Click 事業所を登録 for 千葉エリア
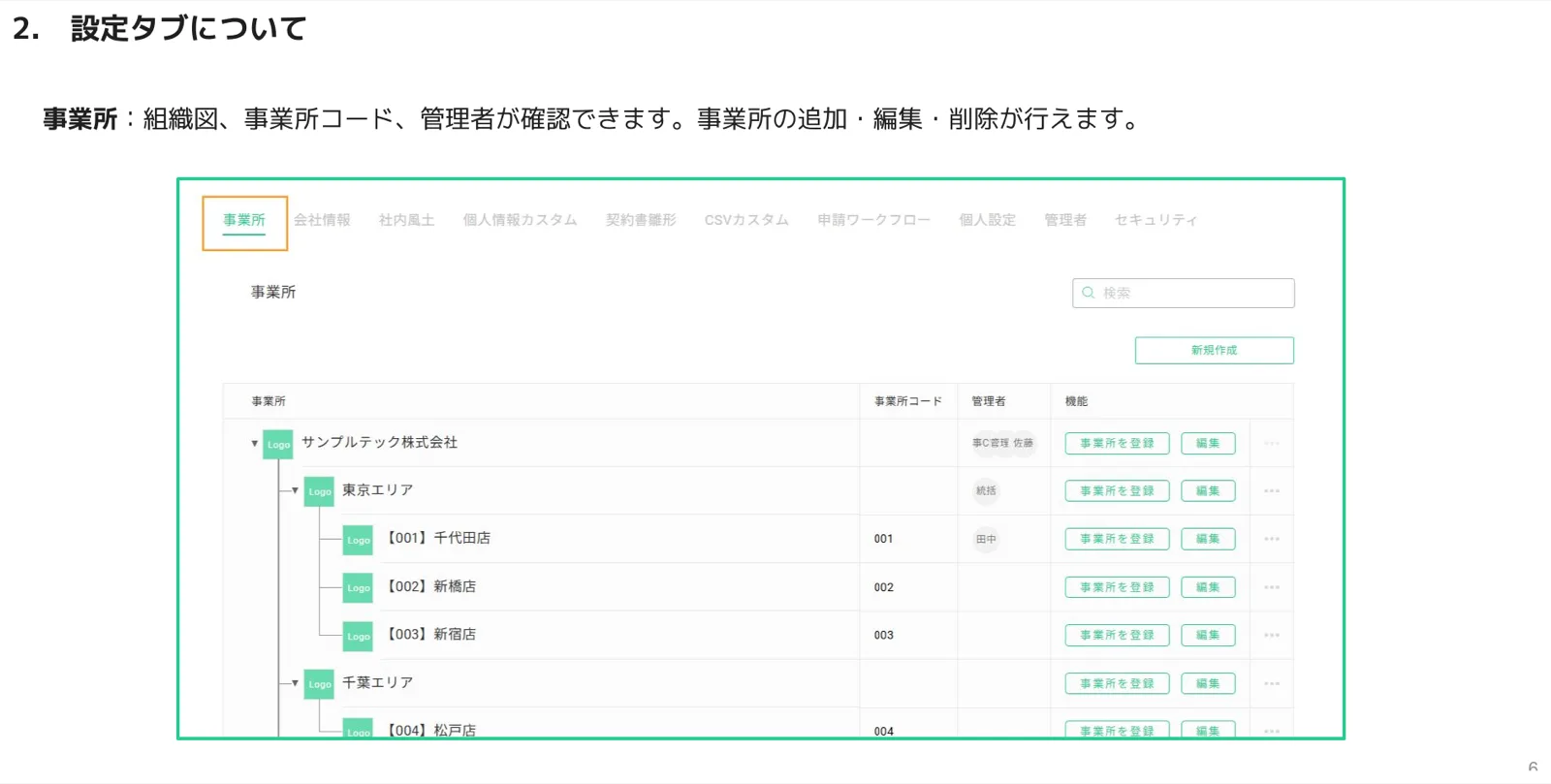This screenshot has width=1551, height=784. click(1117, 683)
